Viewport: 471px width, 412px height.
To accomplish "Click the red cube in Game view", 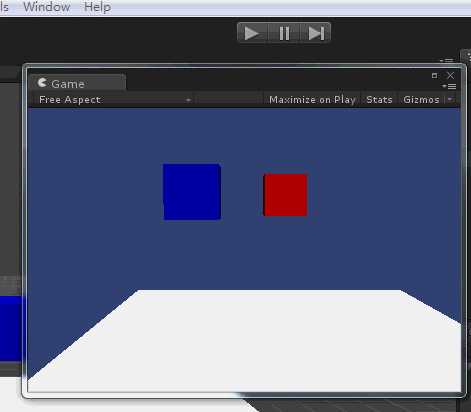I will coord(285,195).
